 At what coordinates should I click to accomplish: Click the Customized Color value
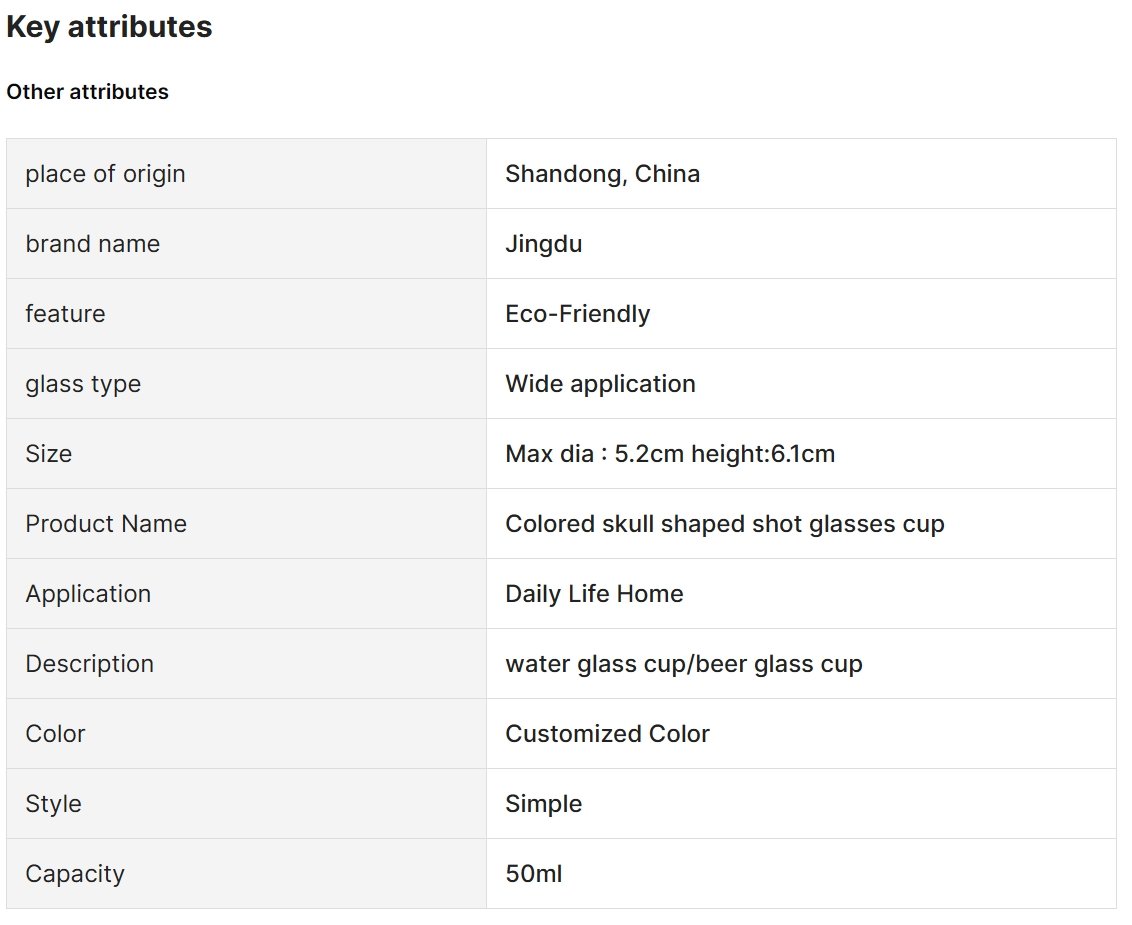tap(607, 734)
